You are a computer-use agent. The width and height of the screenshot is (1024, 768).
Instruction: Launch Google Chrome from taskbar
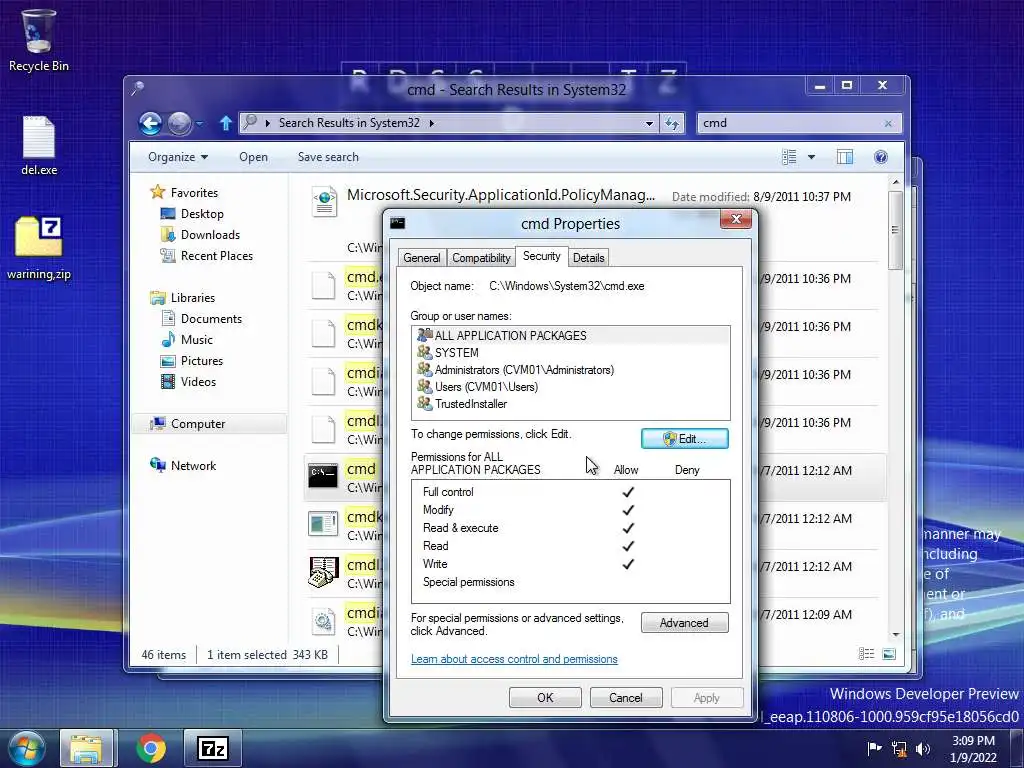point(151,748)
